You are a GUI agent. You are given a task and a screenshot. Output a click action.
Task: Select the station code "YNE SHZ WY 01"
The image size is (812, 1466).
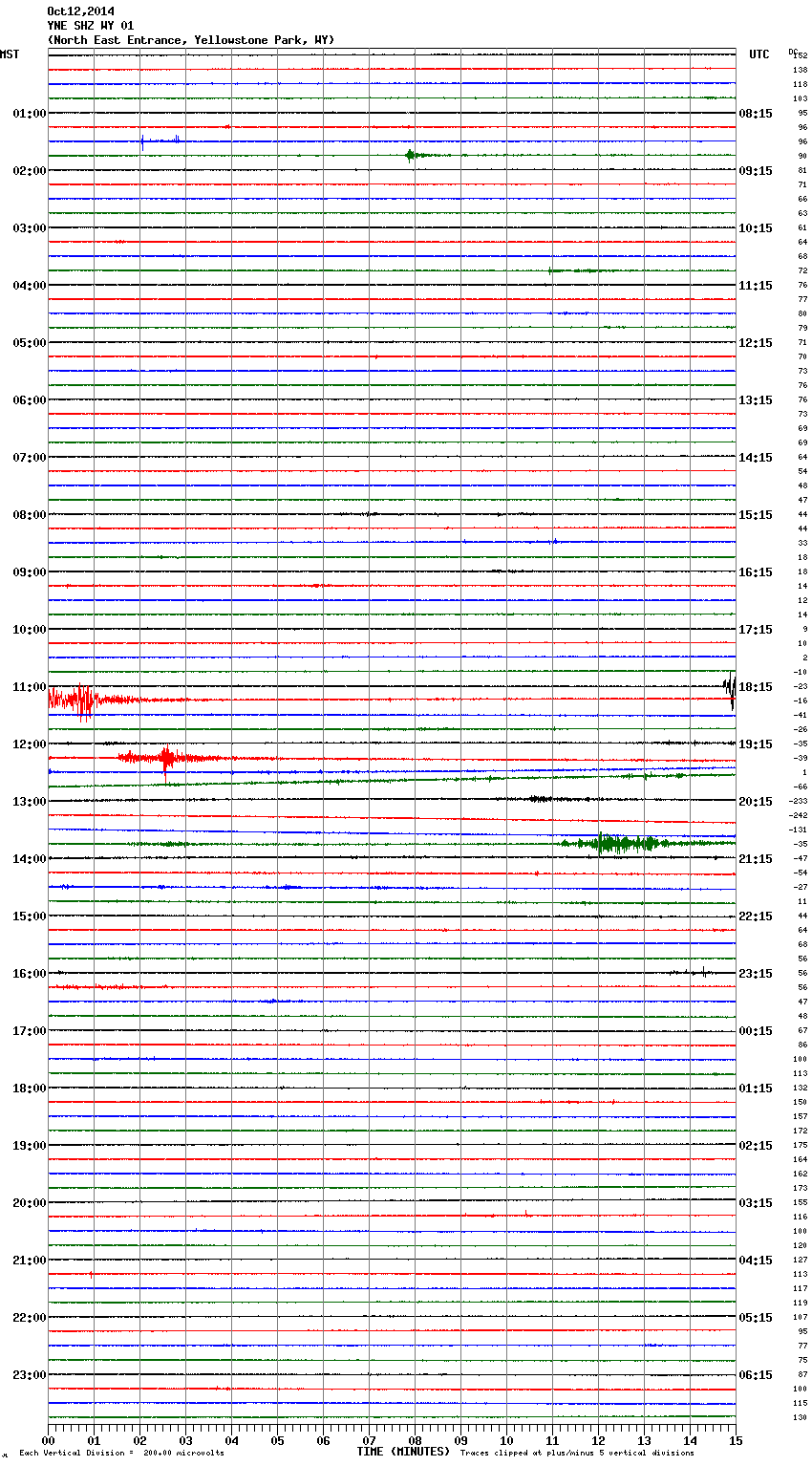(x=90, y=26)
